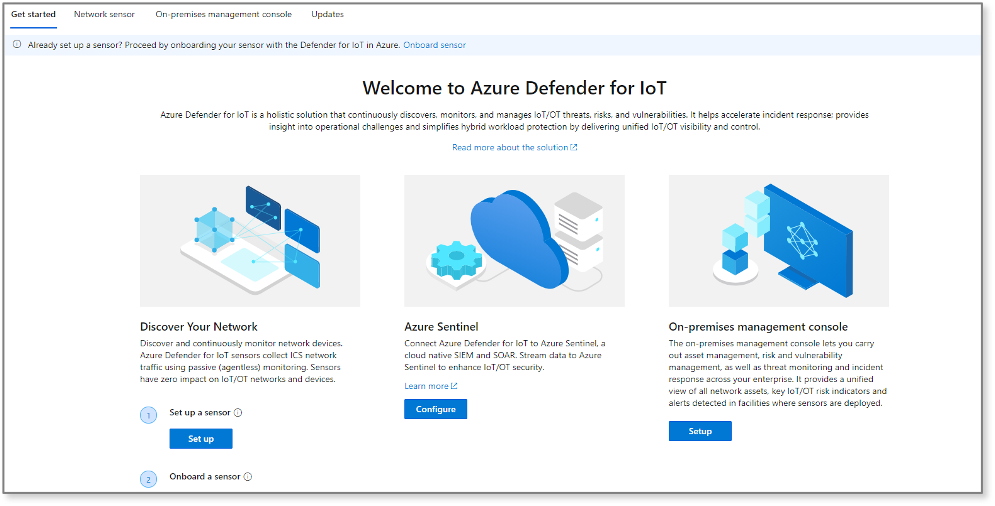Click the Onboard a sensor step label
The height and width of the screenshot is (506, 995).
coord(205,477)
